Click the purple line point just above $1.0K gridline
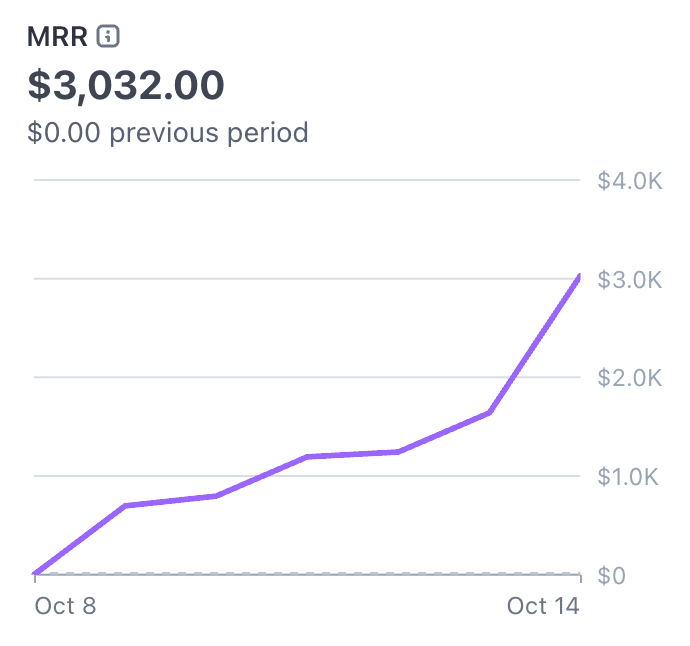Viewport: 690px width, 646px height. point(307,457)
